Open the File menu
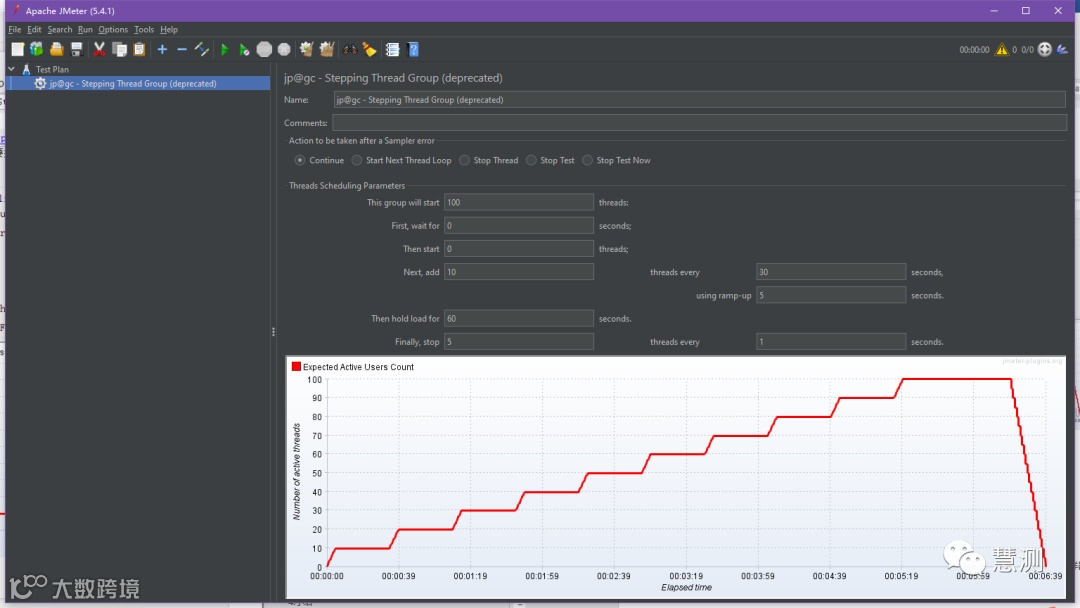 click(x=14, y=30)
